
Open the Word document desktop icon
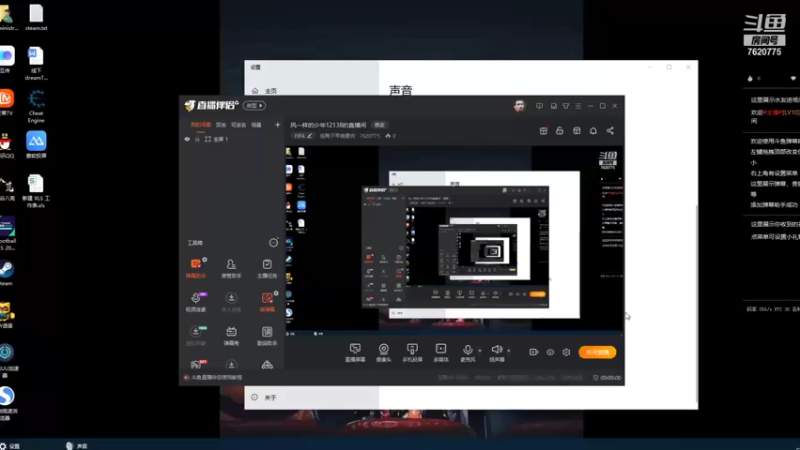[x=36, y=64]
